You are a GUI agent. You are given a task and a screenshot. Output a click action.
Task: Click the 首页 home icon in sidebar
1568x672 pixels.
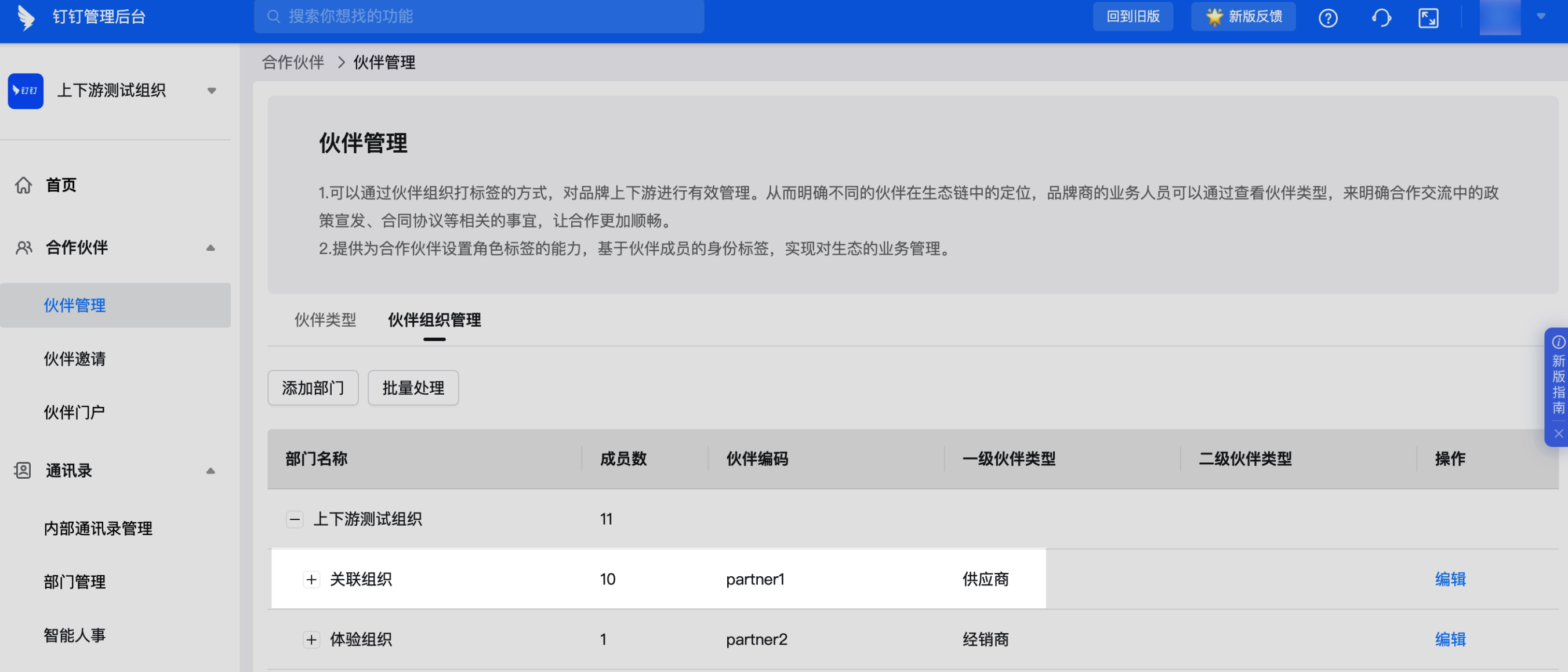point(24,185)
